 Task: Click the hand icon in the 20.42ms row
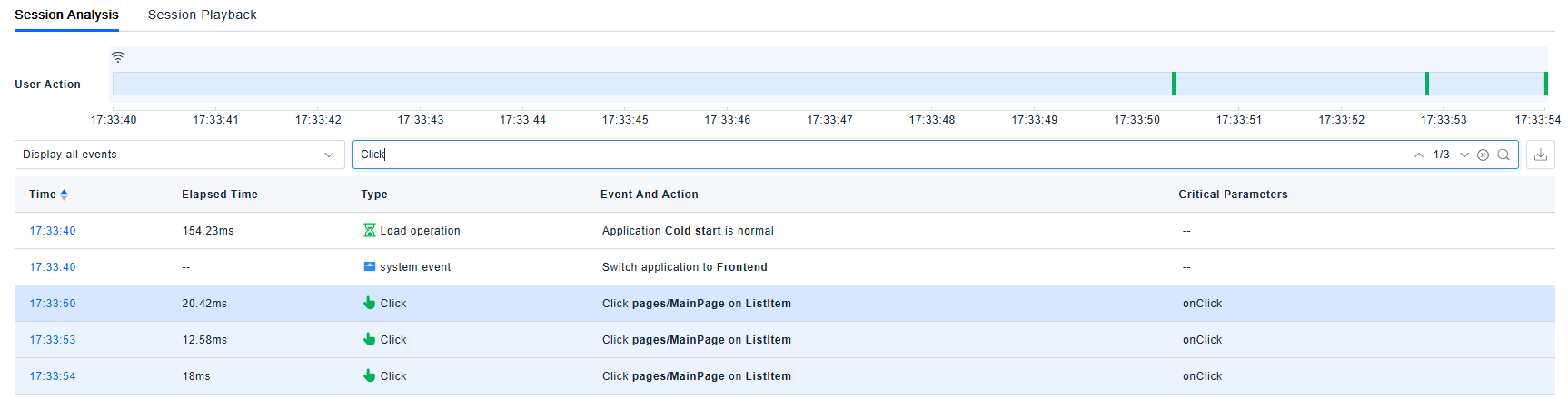(x=369, y=304)
